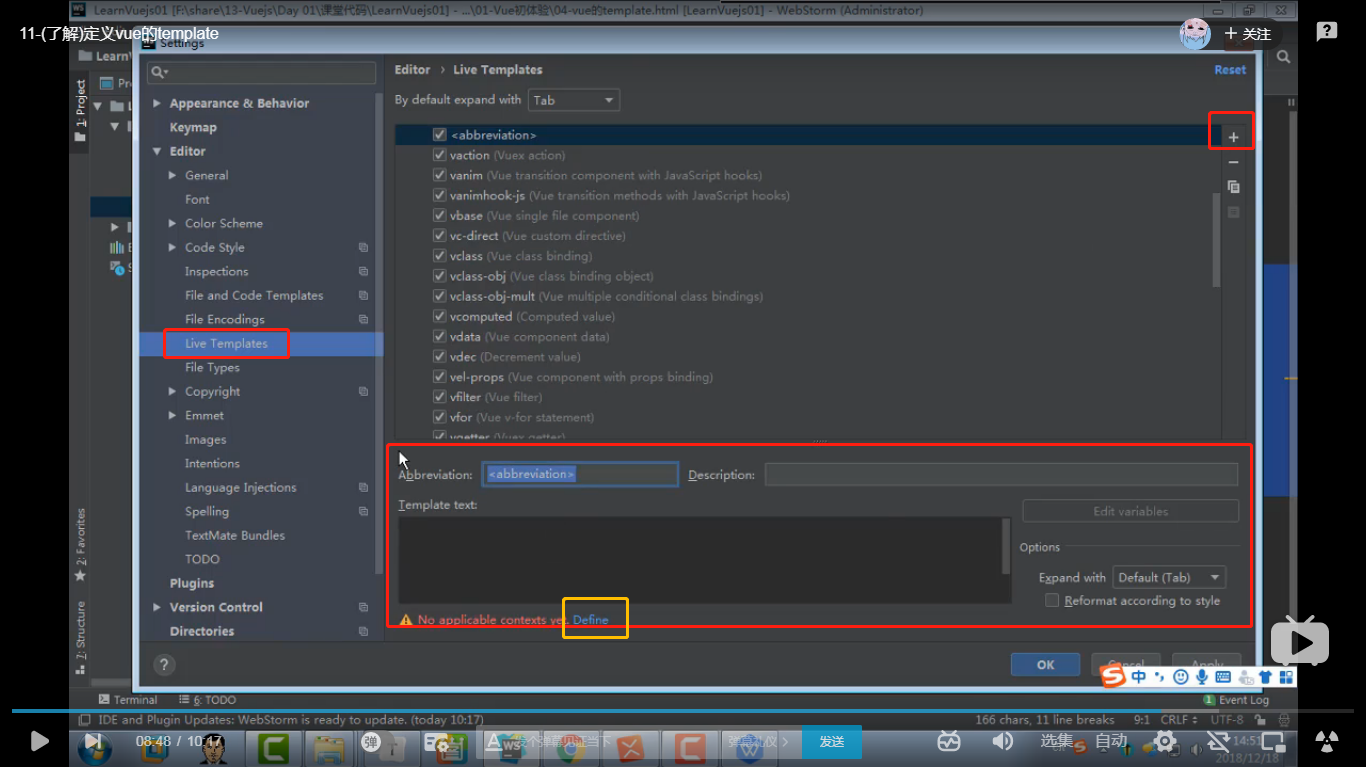Uncheck the vclass template checkbox
The width and height of the screenshot is (1366, 767).
point(439,256)
